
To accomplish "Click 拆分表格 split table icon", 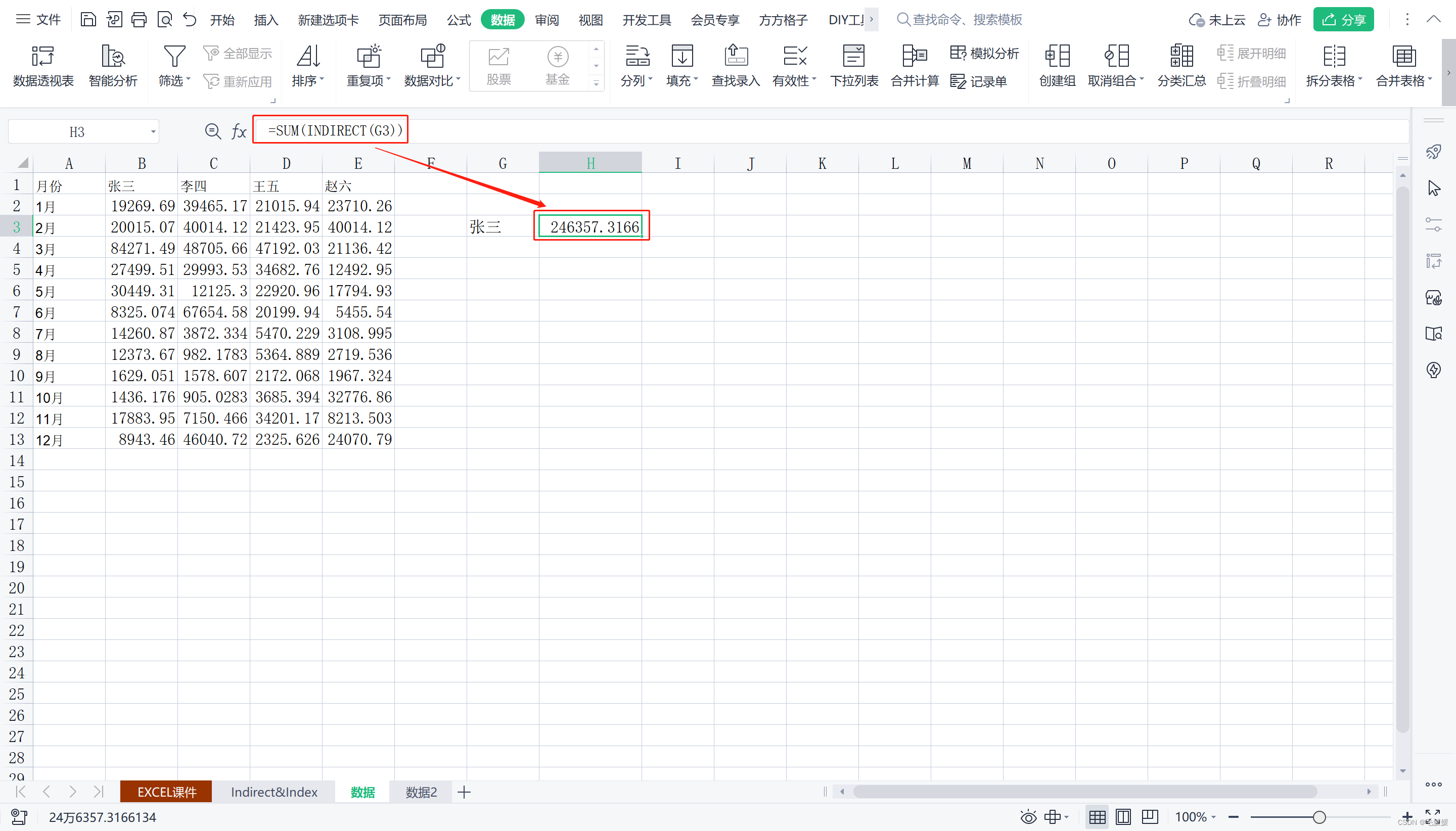I will point(1334,57).
